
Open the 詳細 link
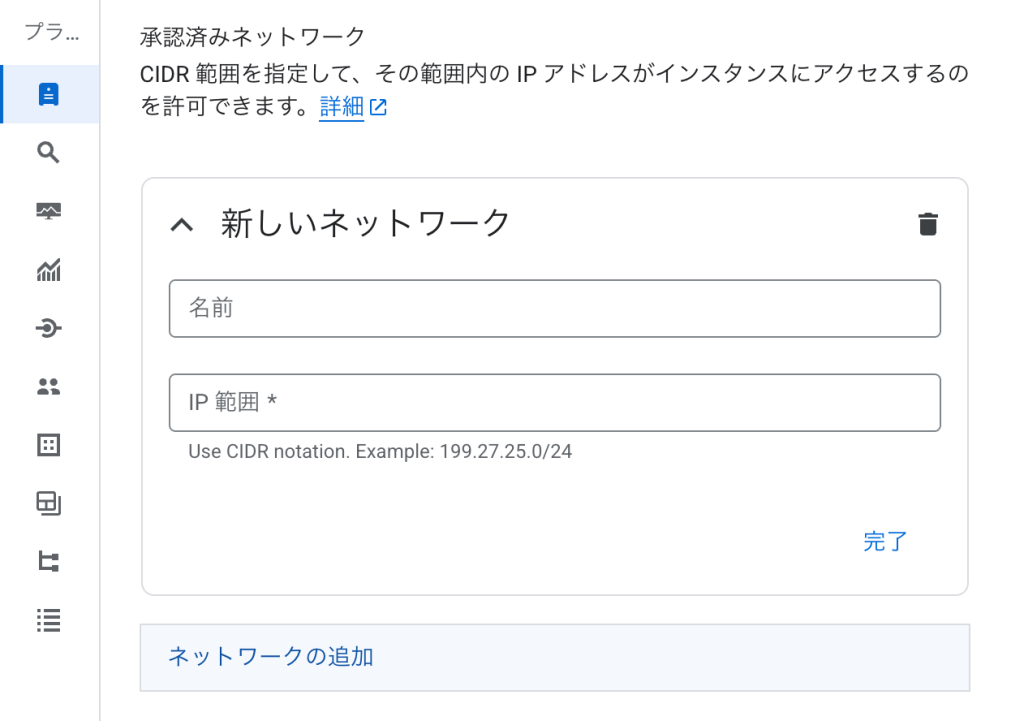tap(342, 106)
